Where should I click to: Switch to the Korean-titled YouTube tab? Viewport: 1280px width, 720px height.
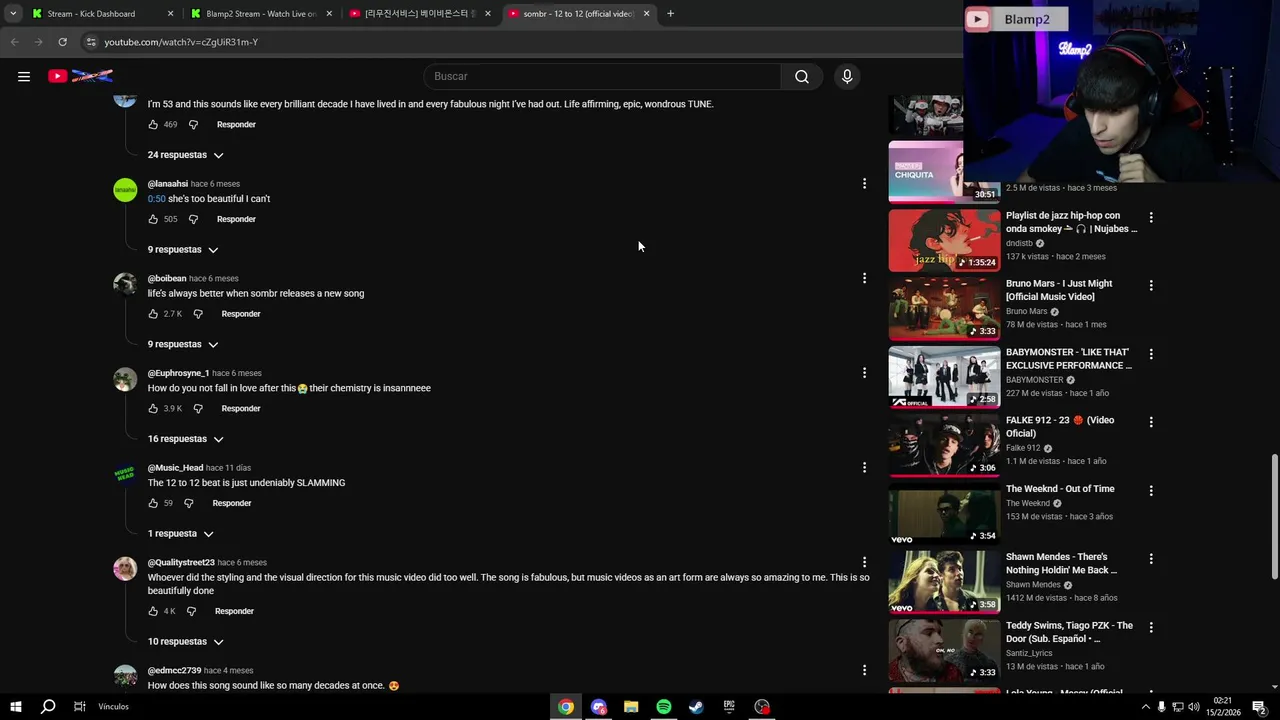coord(420,14)
